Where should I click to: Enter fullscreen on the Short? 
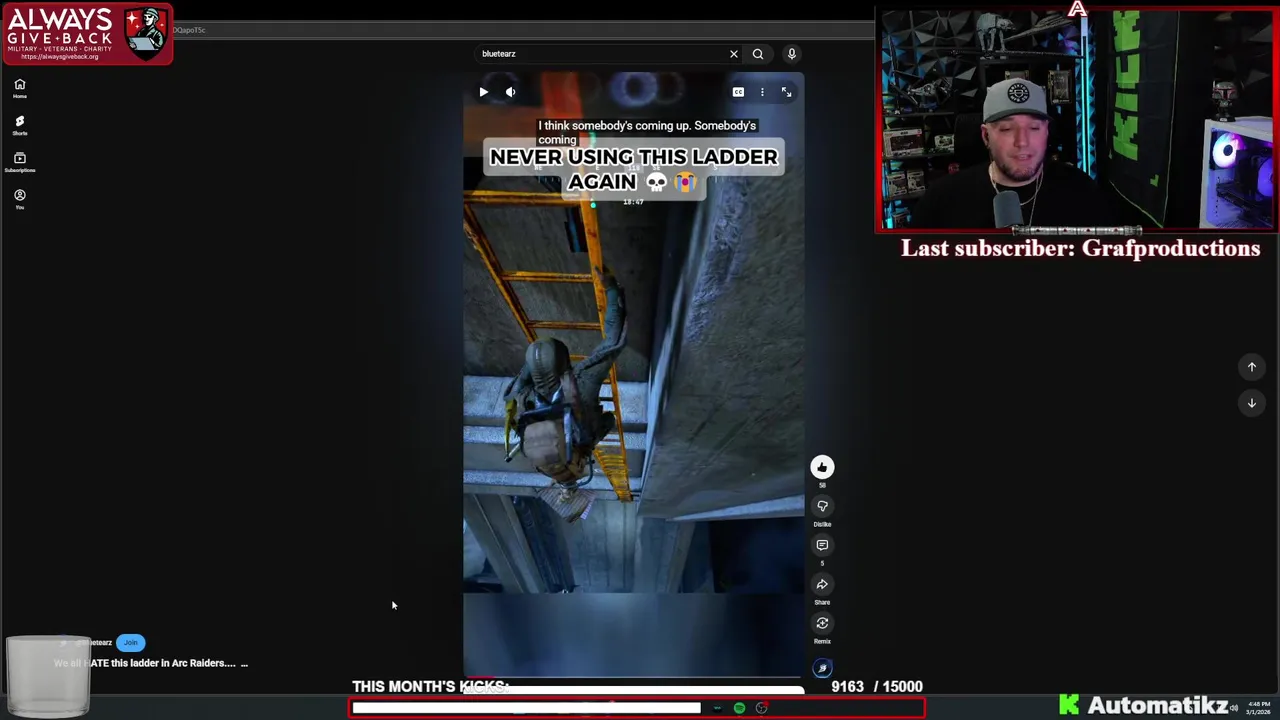(x=787, y=92)
